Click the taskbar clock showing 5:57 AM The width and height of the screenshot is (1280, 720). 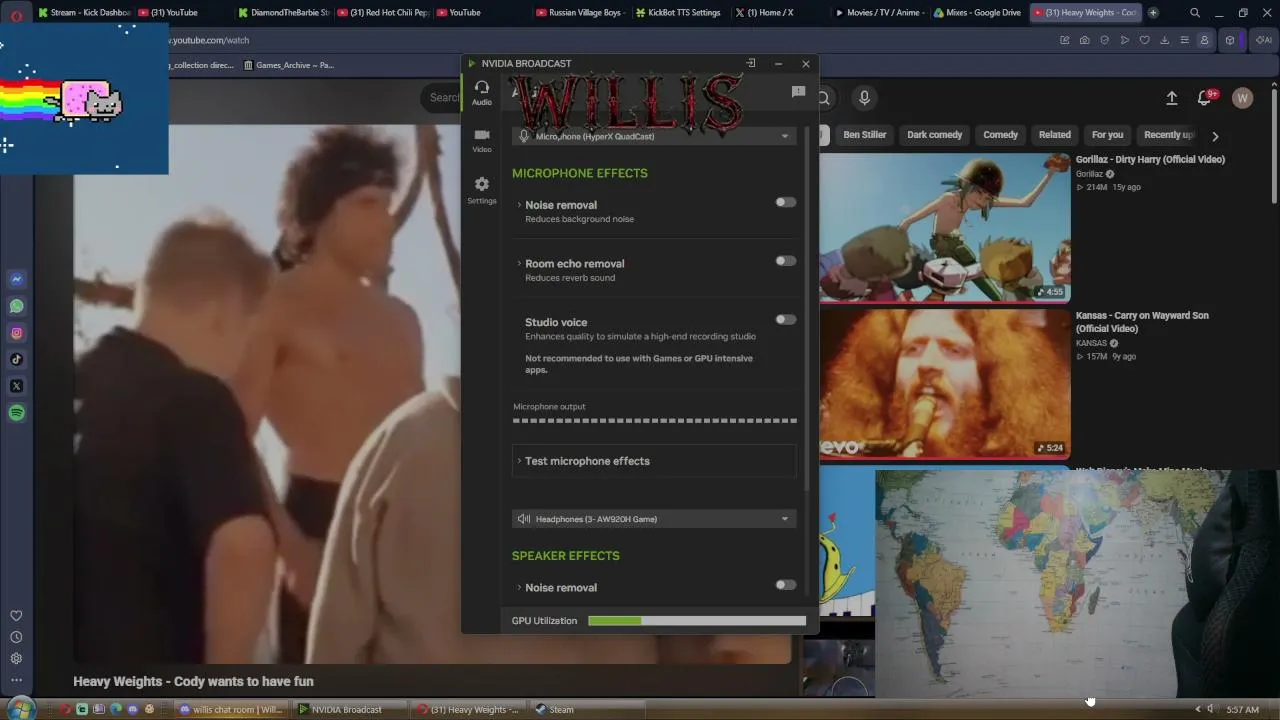[x=1243, y=710]
